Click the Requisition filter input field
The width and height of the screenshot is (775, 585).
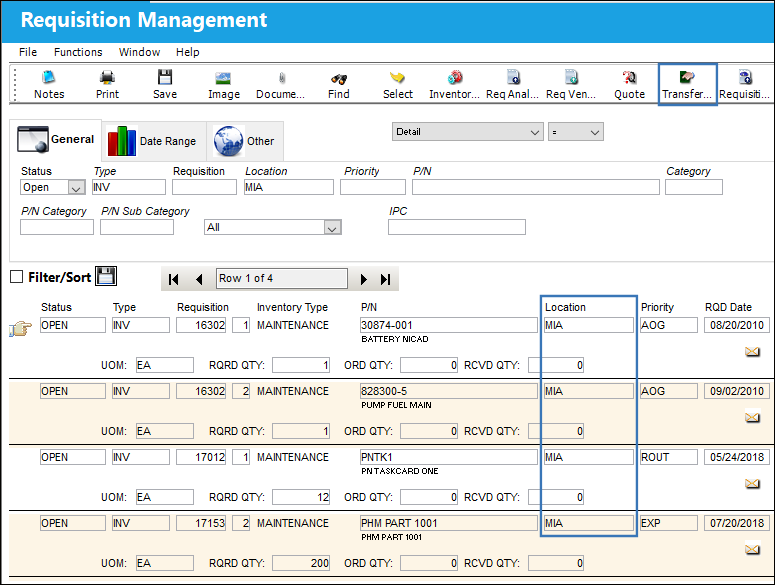click(x=204, y=187)
